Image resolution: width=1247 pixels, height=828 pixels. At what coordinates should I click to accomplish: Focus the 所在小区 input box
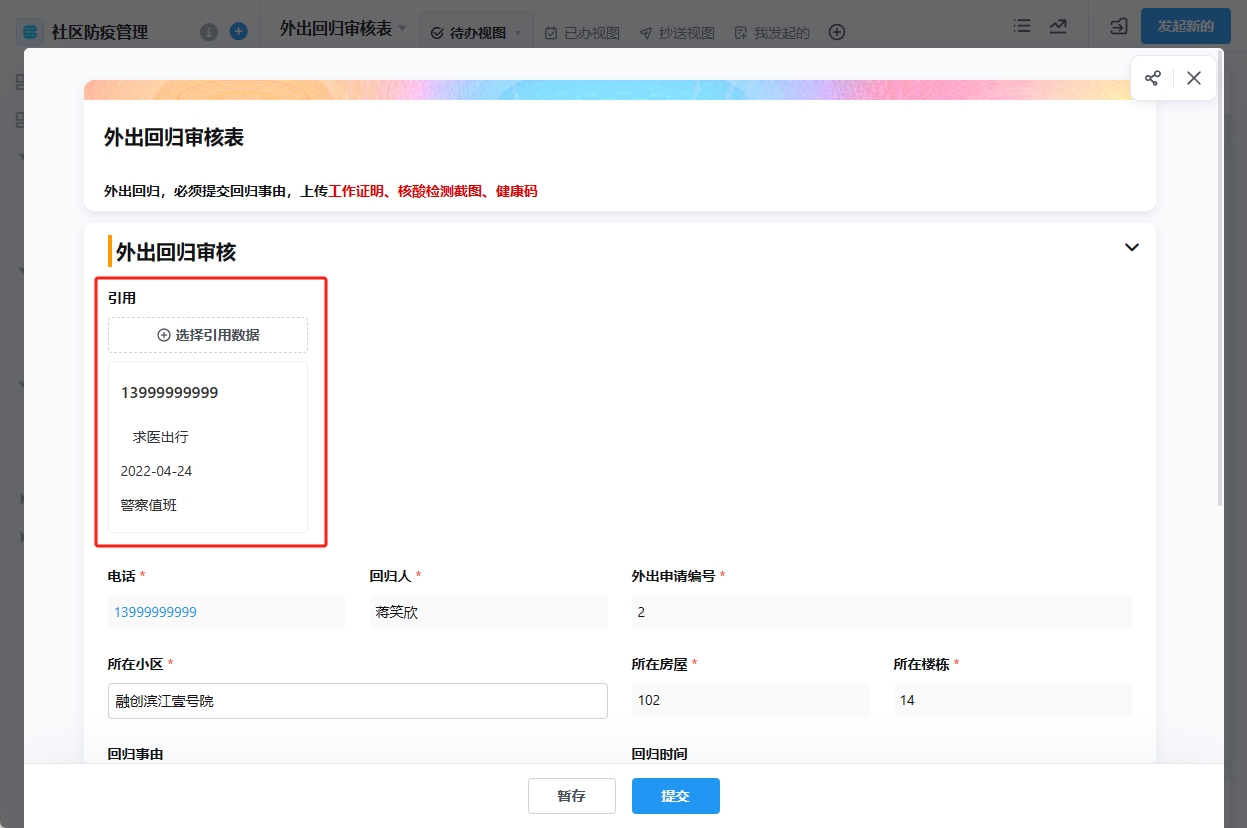pos(357,701)
